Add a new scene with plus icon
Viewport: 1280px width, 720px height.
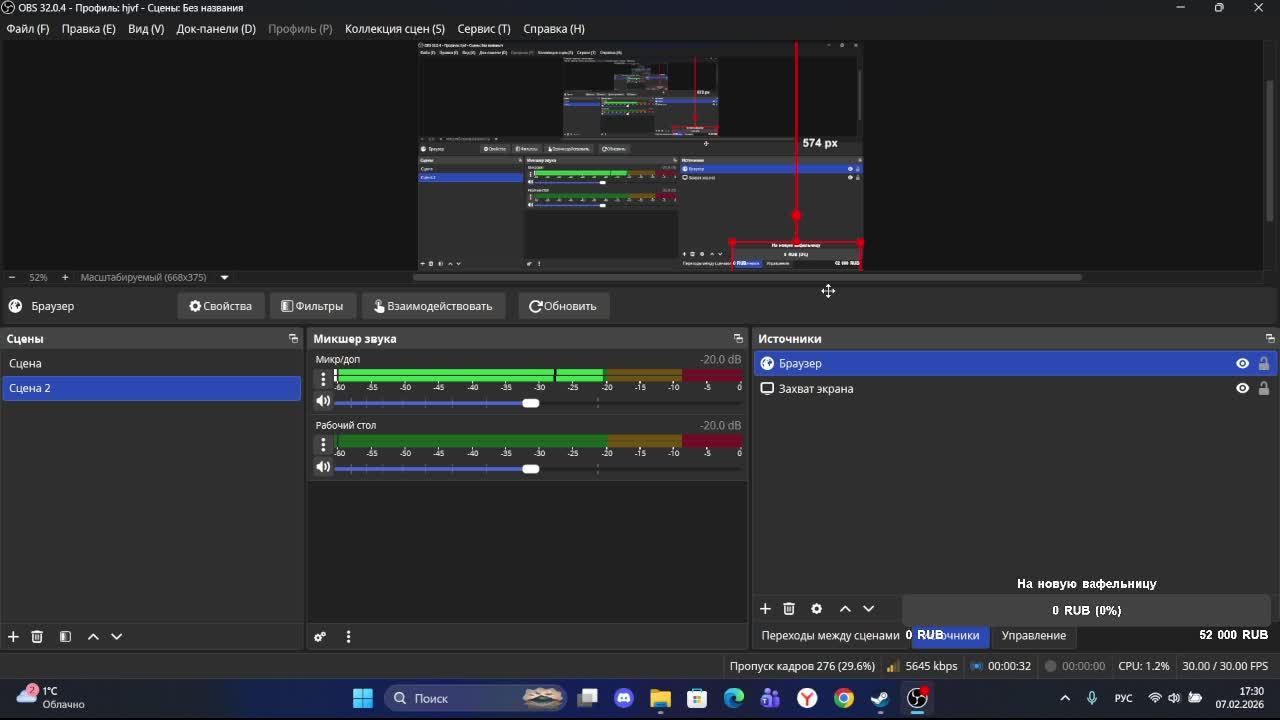pyautogui.click(x=13, y=636)
